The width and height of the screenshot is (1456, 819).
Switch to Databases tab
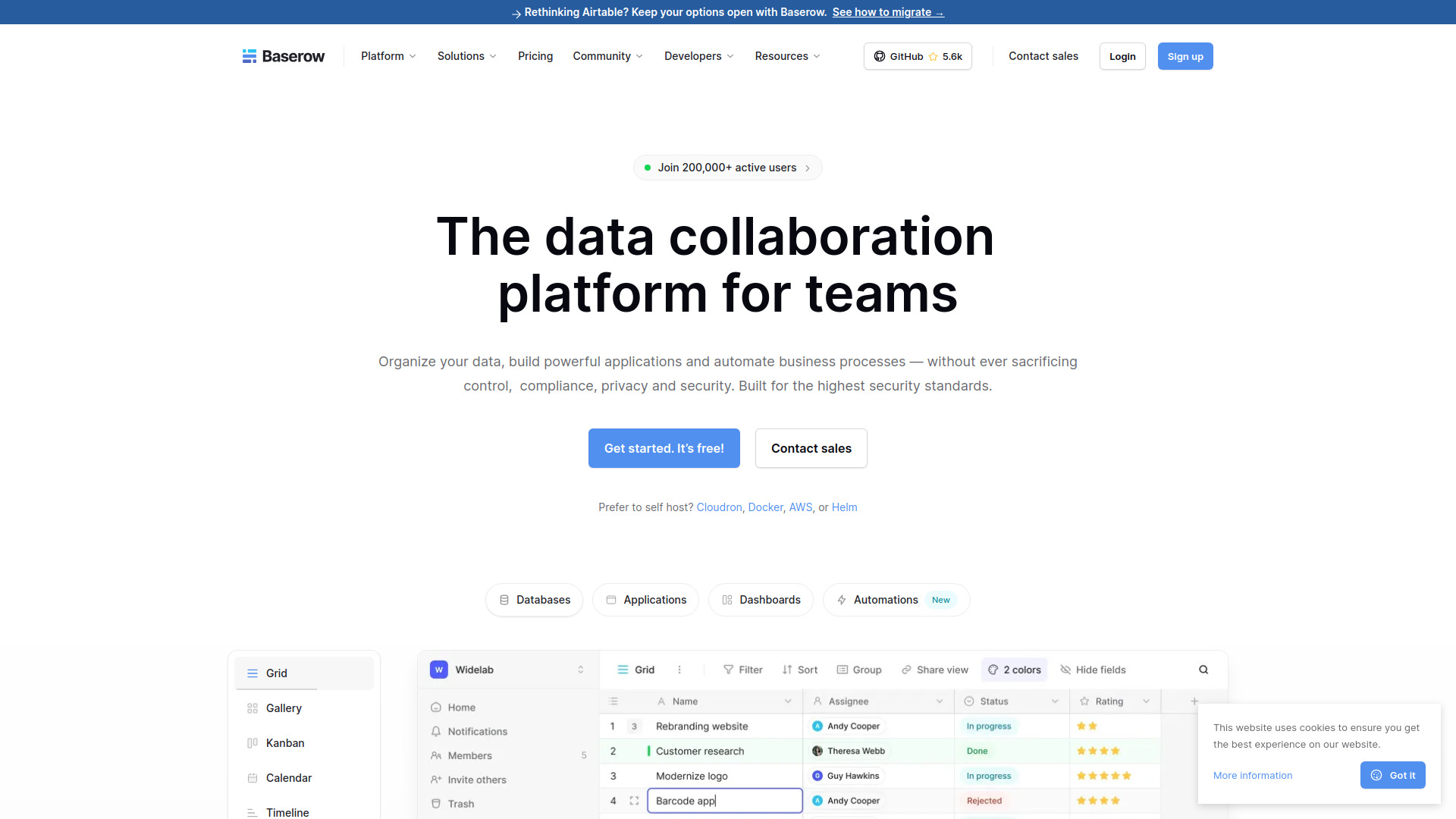point(535,600)
